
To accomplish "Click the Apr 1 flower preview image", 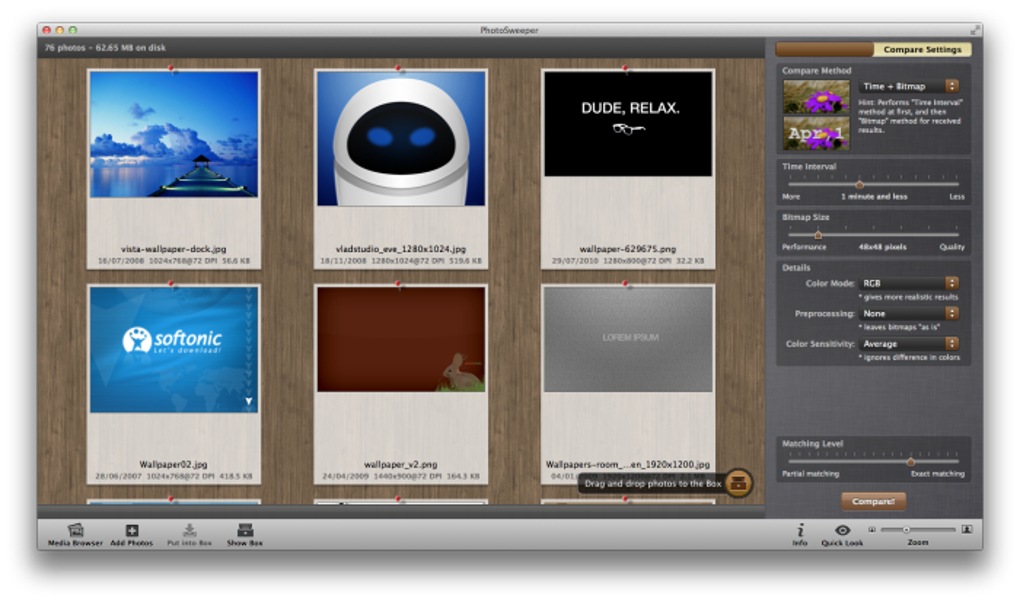I will click(x=816, y=133).
